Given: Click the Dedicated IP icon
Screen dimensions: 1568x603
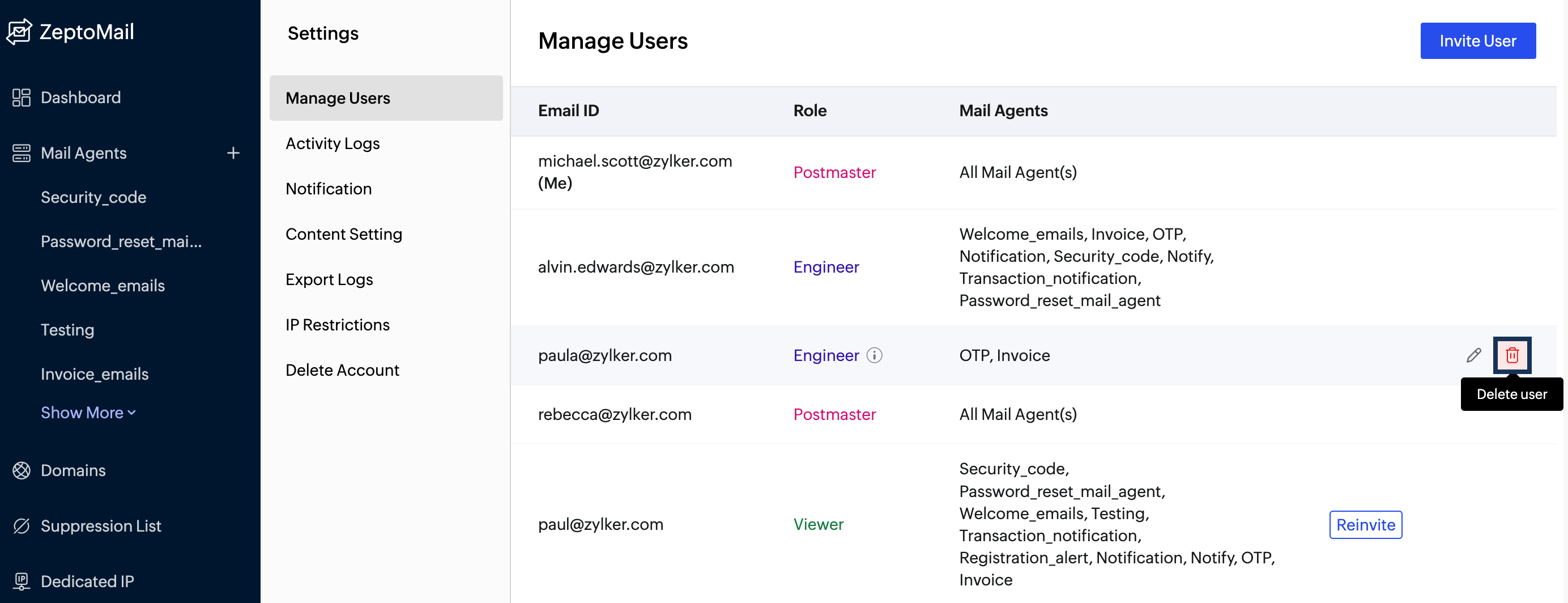Looking at the screenshot, I should (22, 581).
